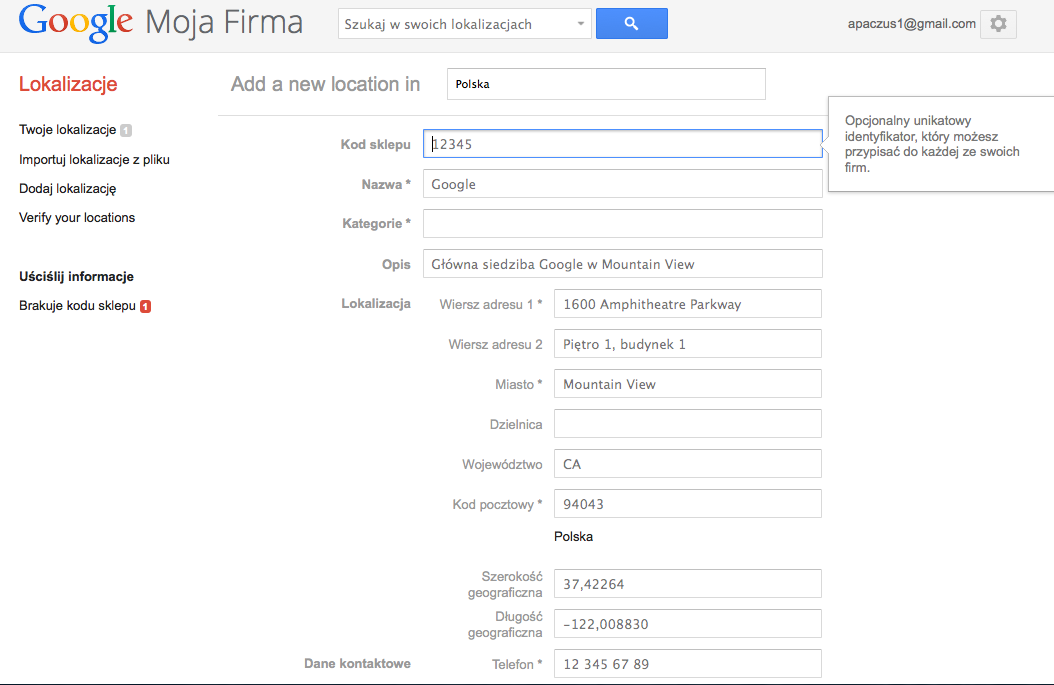This screenshot has width=1054, height=685.
Task: Open the settings gear menu
Action: click(998, 24)
